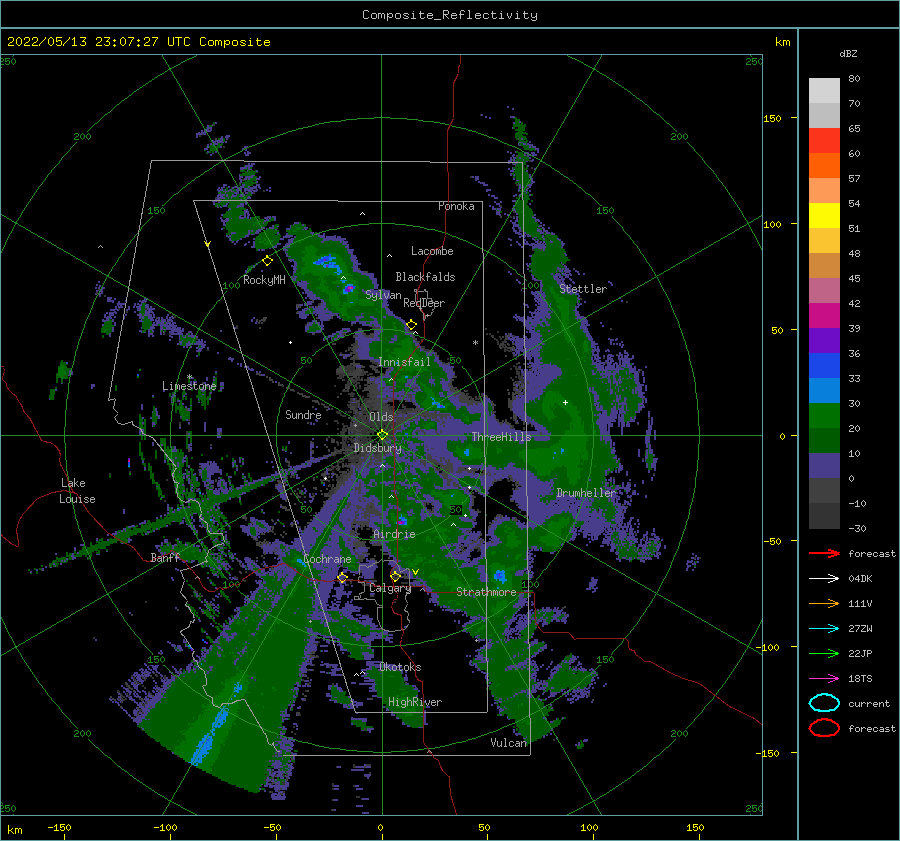Click the red forecast arrow in legend
Screen dimensions: 900x841
click(x=824, y=553)
